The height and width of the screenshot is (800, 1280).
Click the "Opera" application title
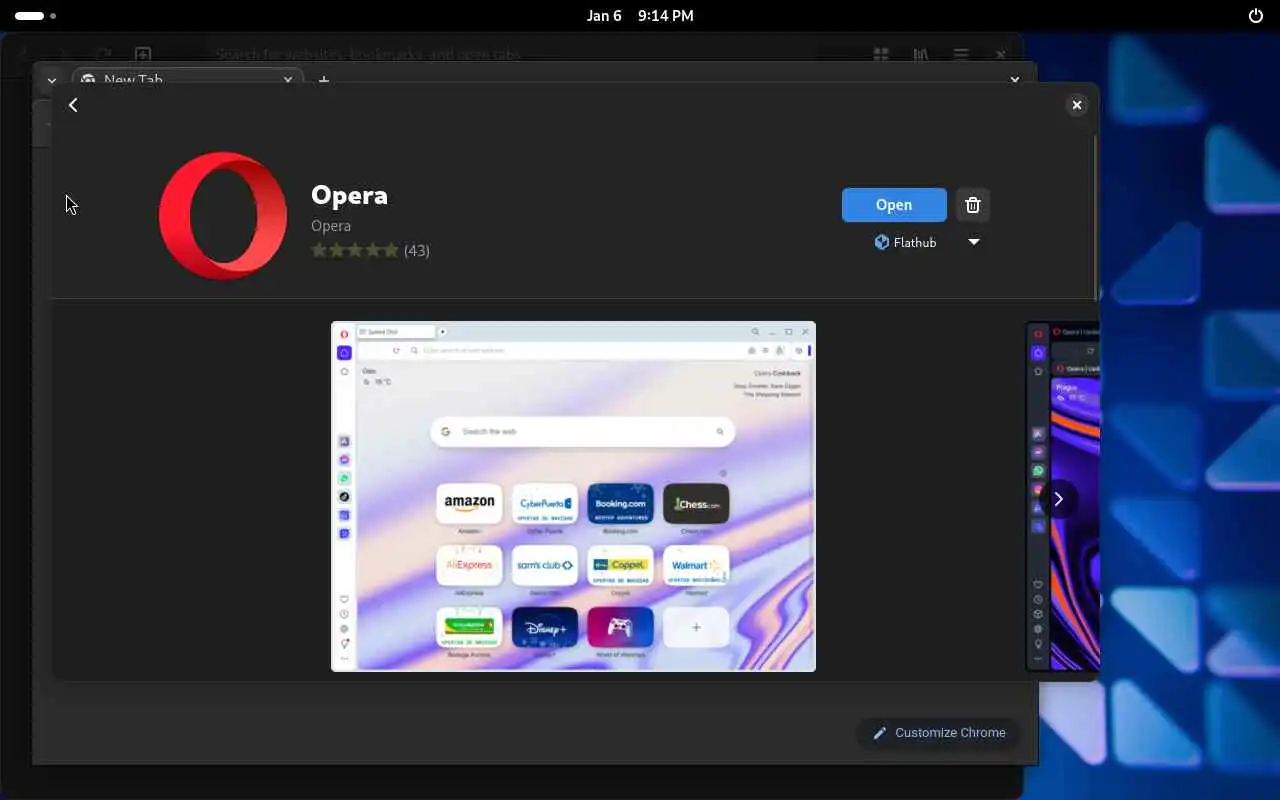pyautogui.click(x=349, y=195)
